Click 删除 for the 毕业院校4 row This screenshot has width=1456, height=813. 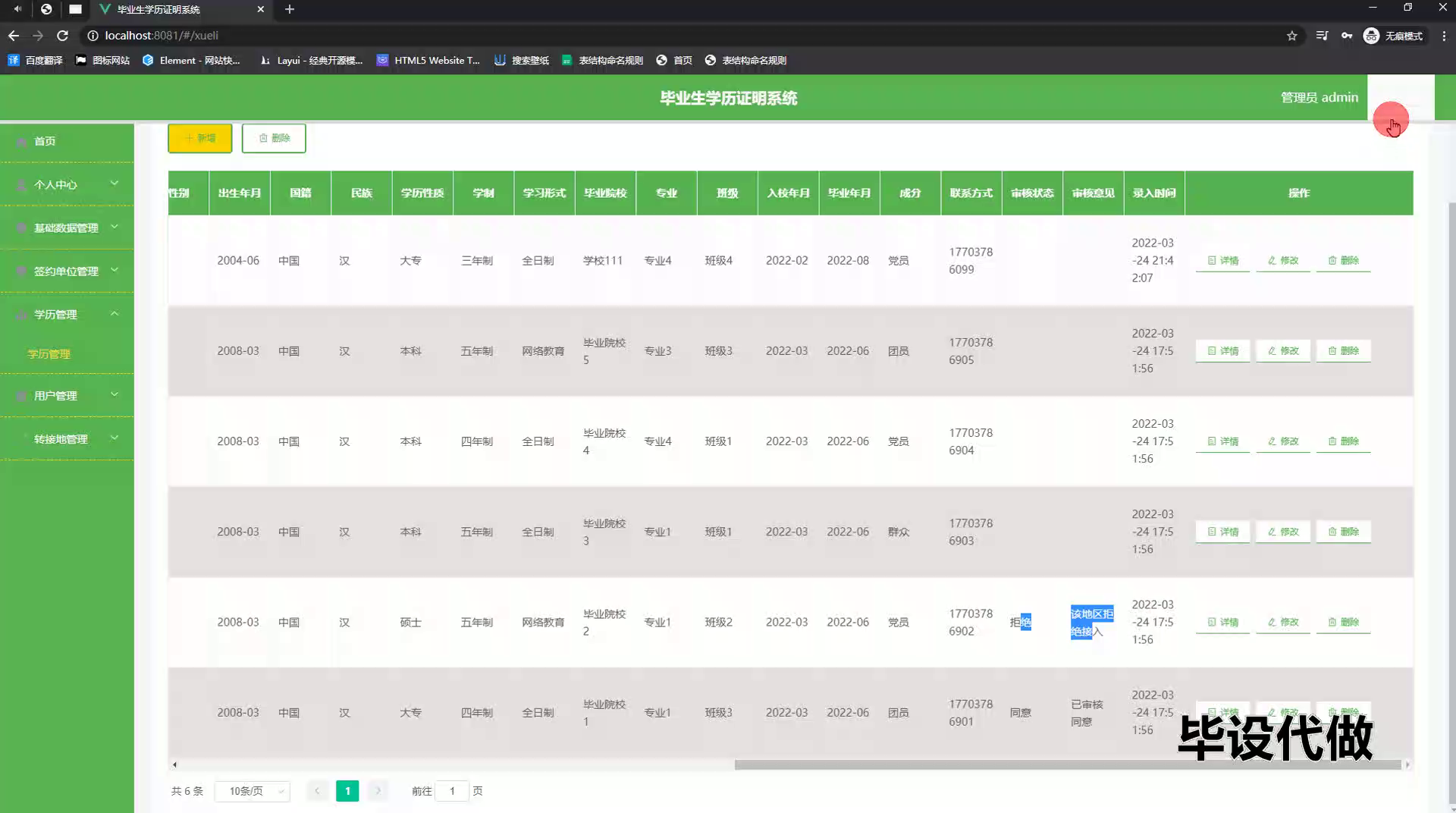[1343, 441]
